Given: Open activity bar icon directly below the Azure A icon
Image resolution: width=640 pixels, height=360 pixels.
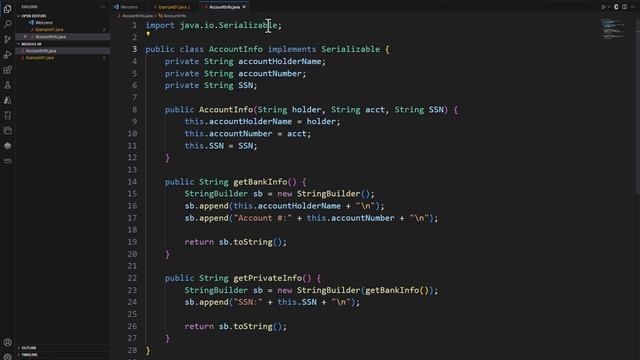Looking at the screenshot, I should [x=7, y=116].
